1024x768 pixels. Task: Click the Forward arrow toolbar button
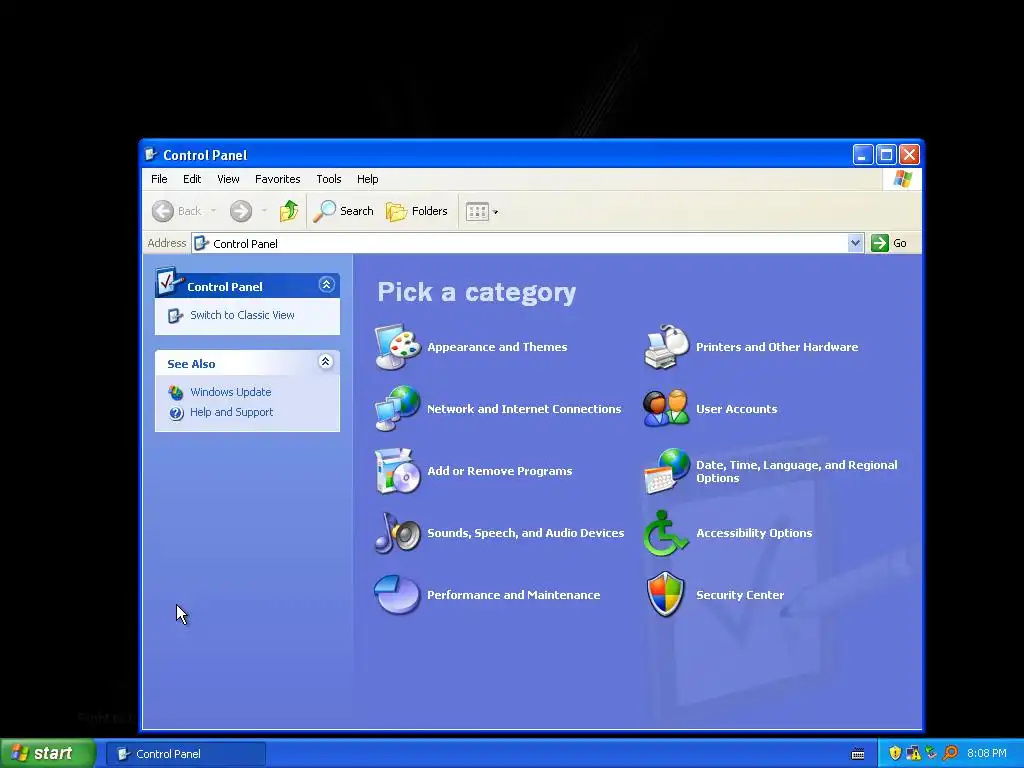(x=241, y=211)
